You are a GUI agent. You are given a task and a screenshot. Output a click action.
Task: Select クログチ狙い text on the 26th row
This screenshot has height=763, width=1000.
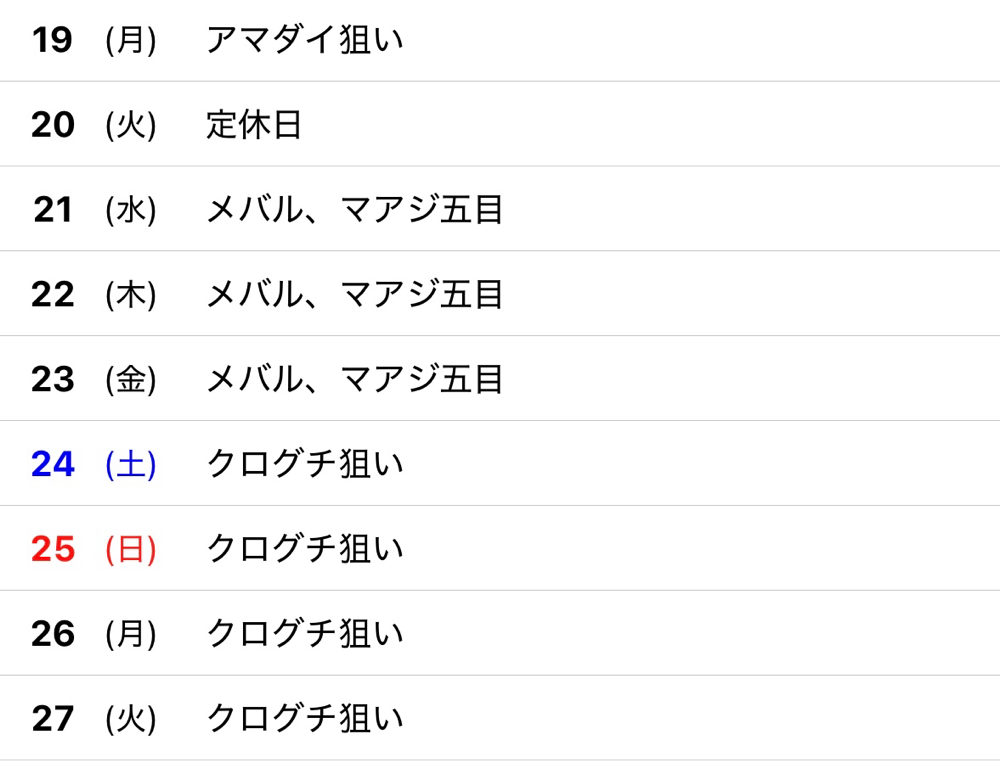304,634
